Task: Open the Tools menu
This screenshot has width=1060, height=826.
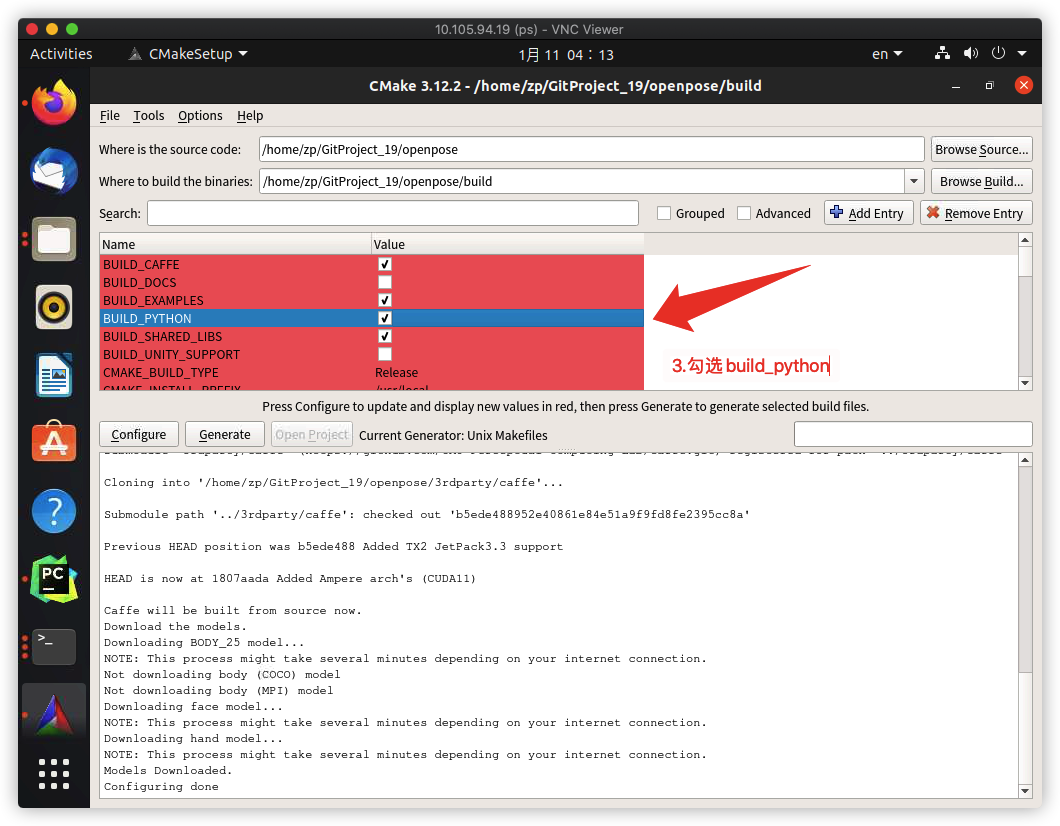Action: pyautogui.click(x=148, y=115)
